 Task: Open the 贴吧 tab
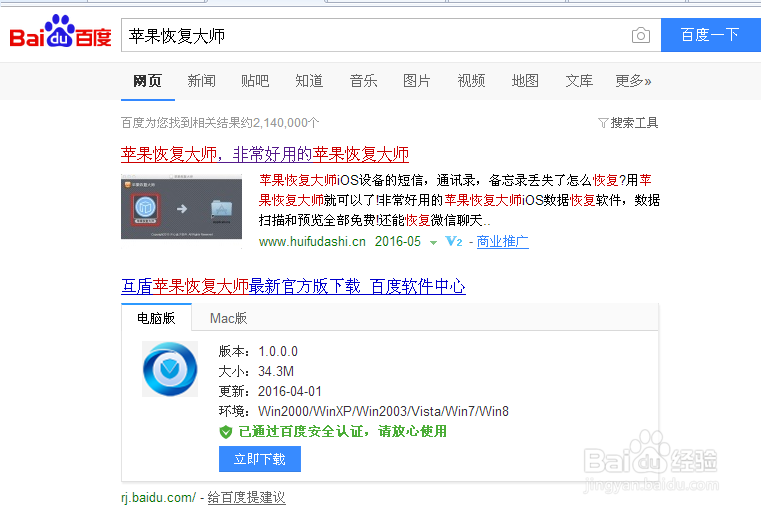click(x=255, y=81)
